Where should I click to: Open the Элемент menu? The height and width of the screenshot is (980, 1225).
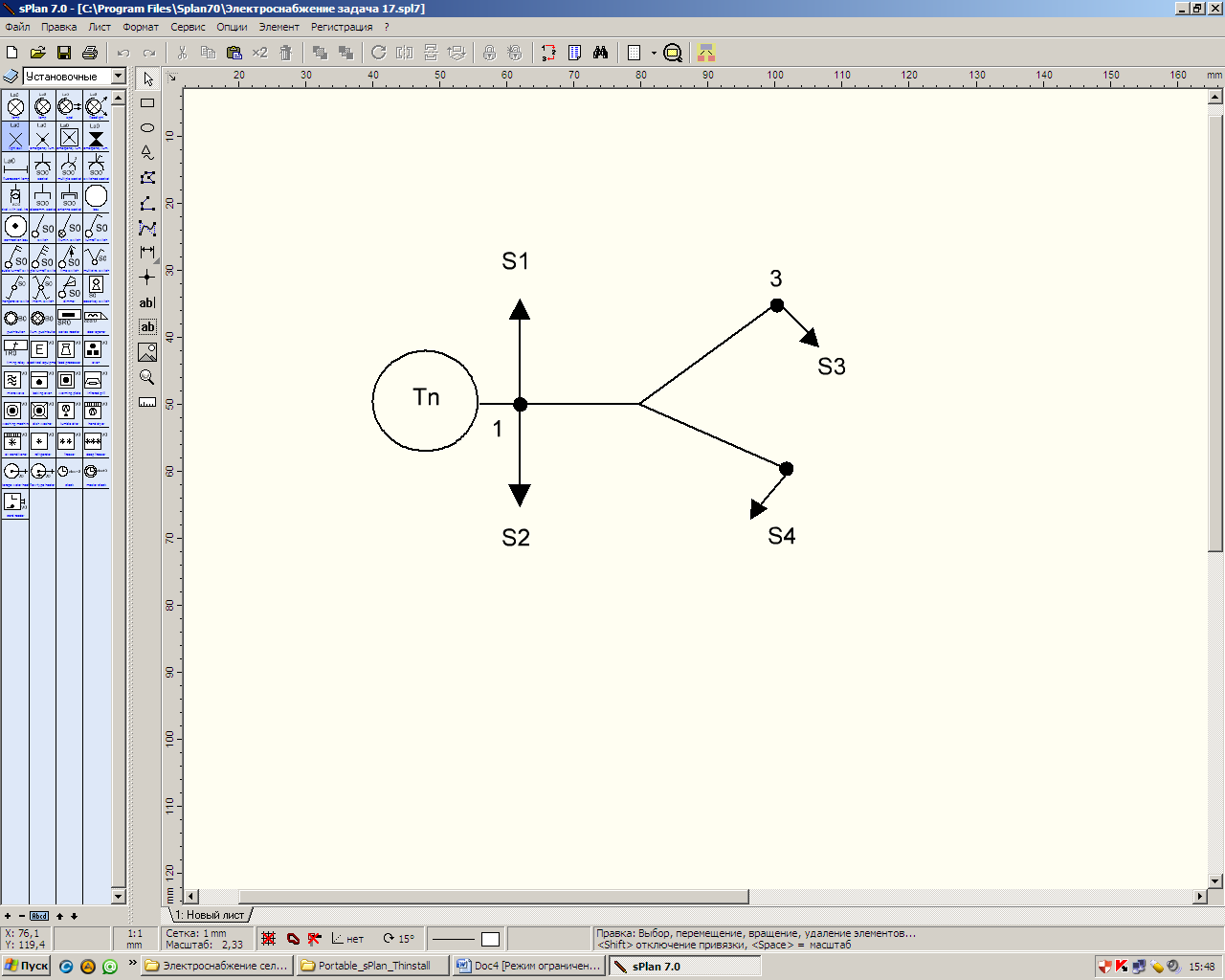coord(279,27)
